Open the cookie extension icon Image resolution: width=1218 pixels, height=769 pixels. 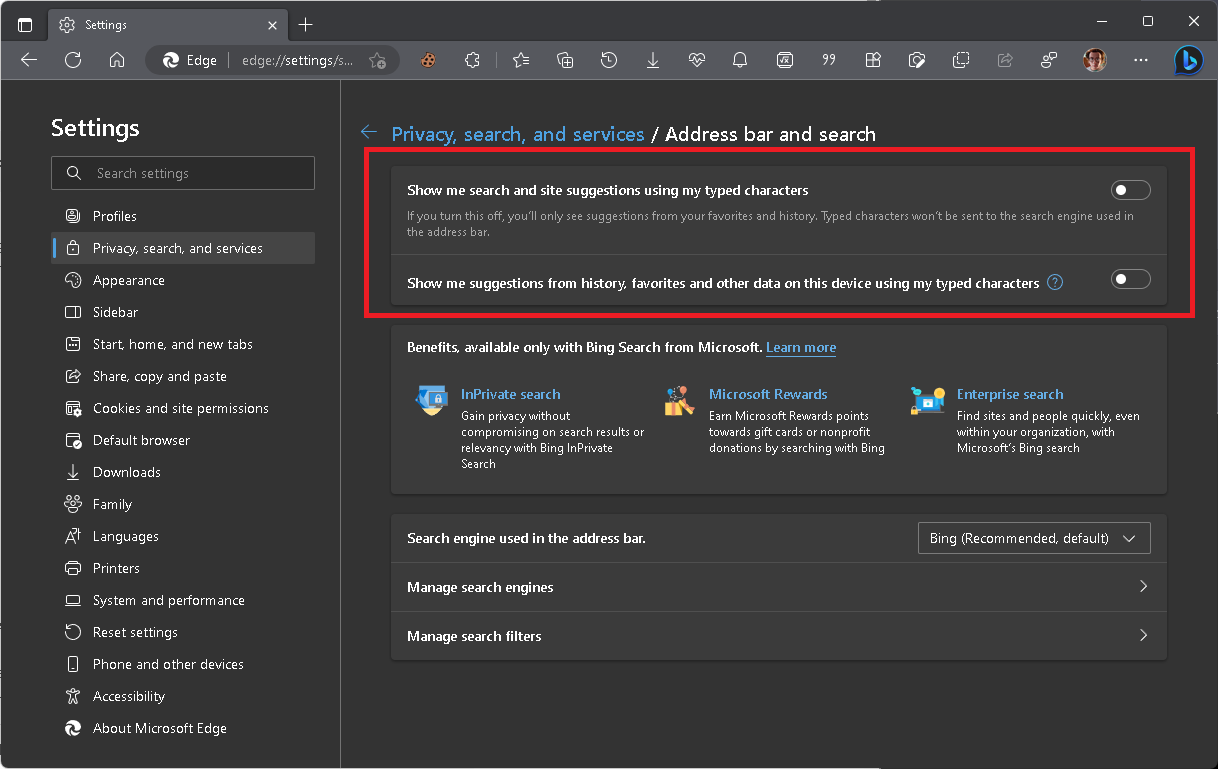pyautogui.click(x=428, y=60)
